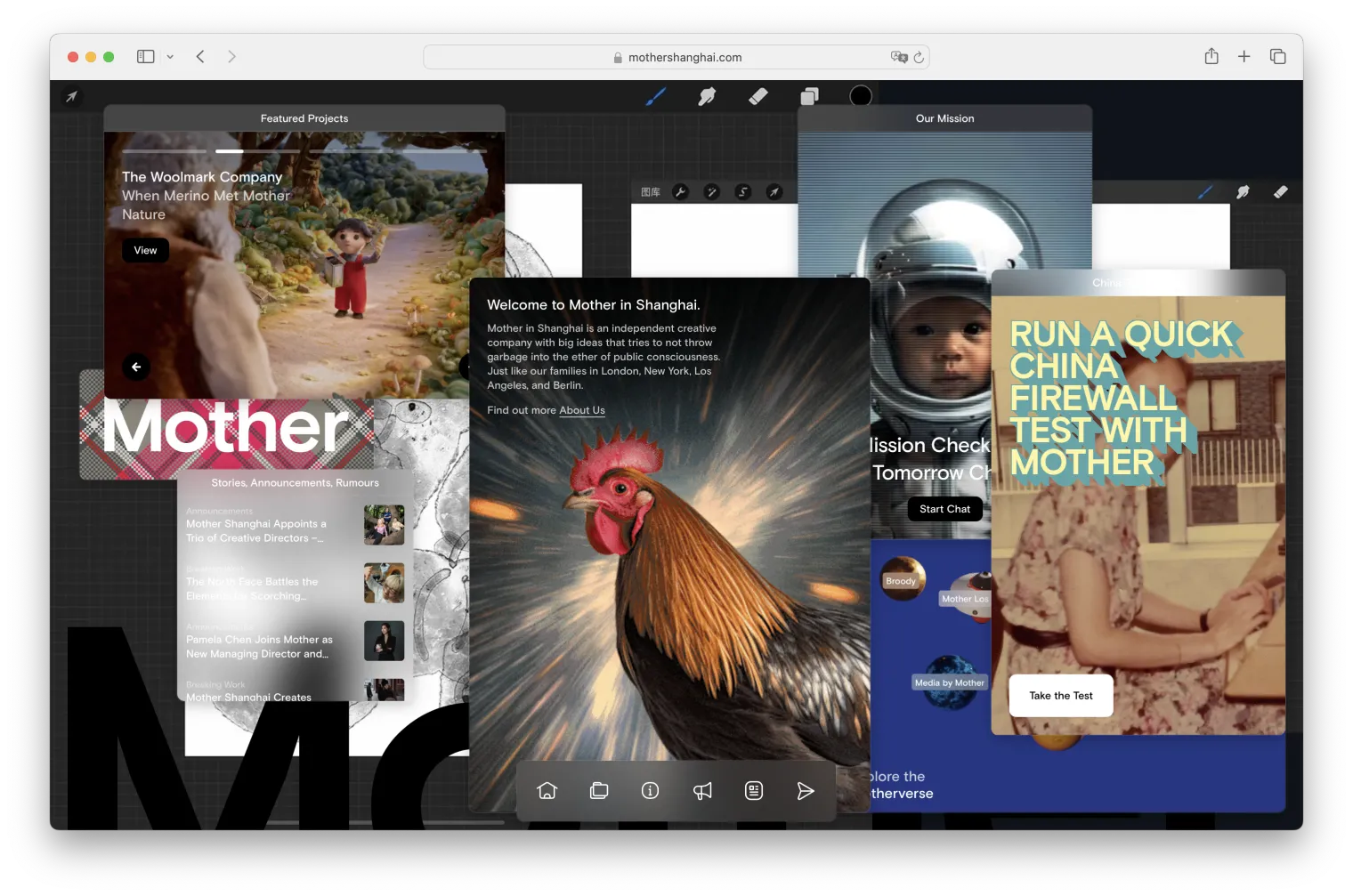
Task: Go back with Safari's back arrow
Action: pyautogui.click(x=200, y=56)
